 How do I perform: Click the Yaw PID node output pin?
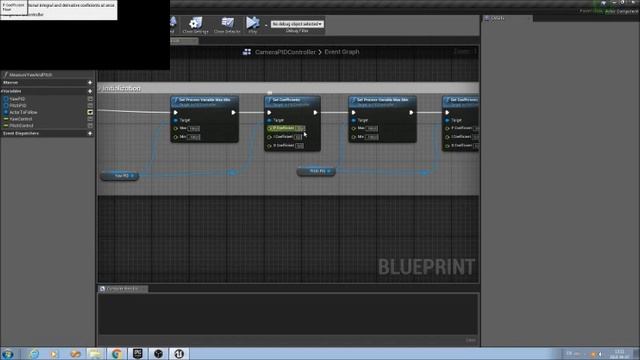click(x=132, y=176)
